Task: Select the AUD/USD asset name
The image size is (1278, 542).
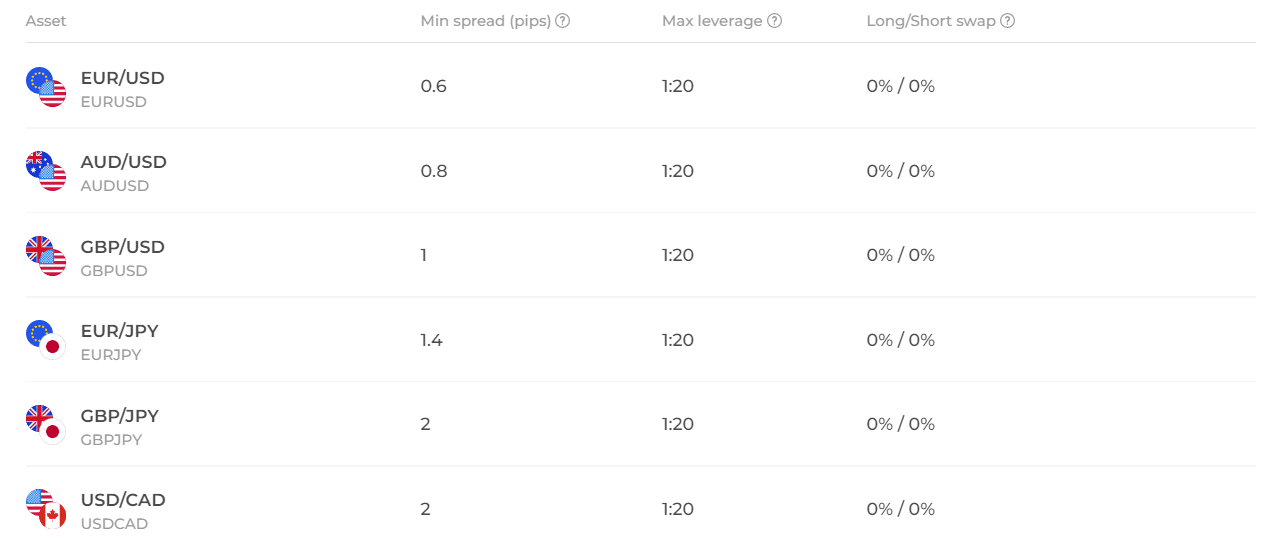Action: (123, 162)
